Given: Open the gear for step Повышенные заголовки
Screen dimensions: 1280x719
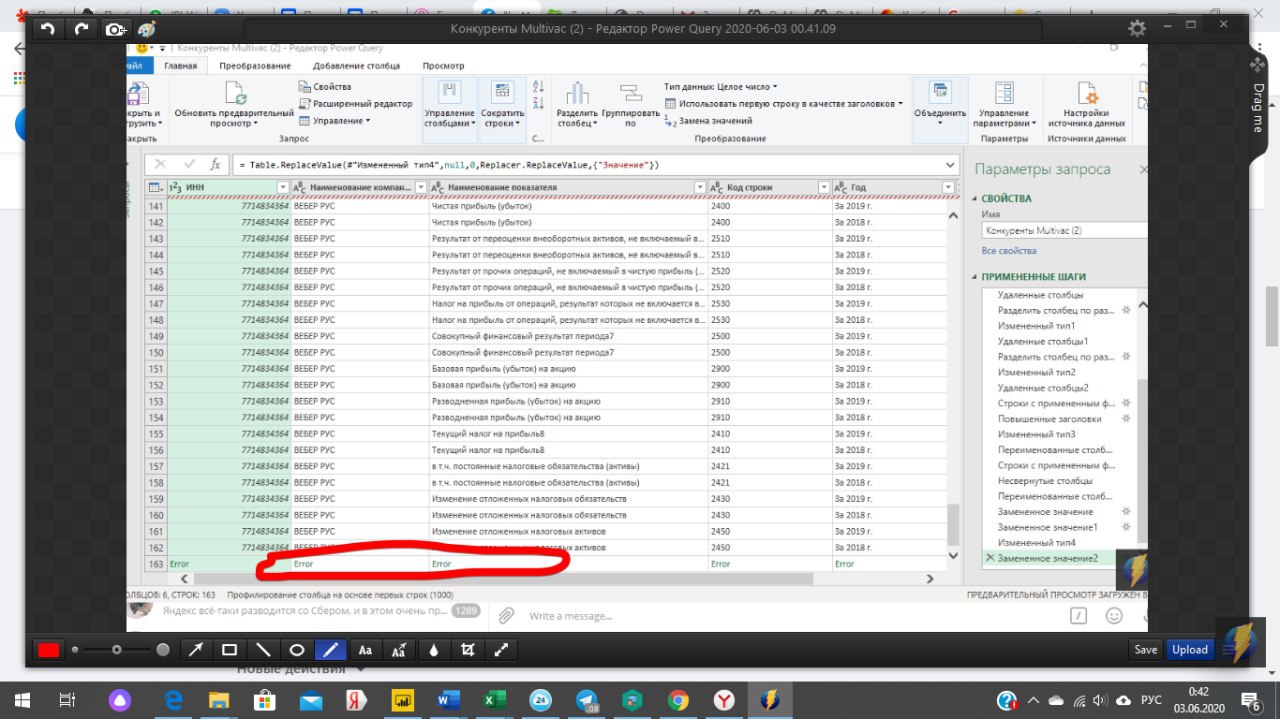Looking at the screenshot, I should coord(1126,418).
